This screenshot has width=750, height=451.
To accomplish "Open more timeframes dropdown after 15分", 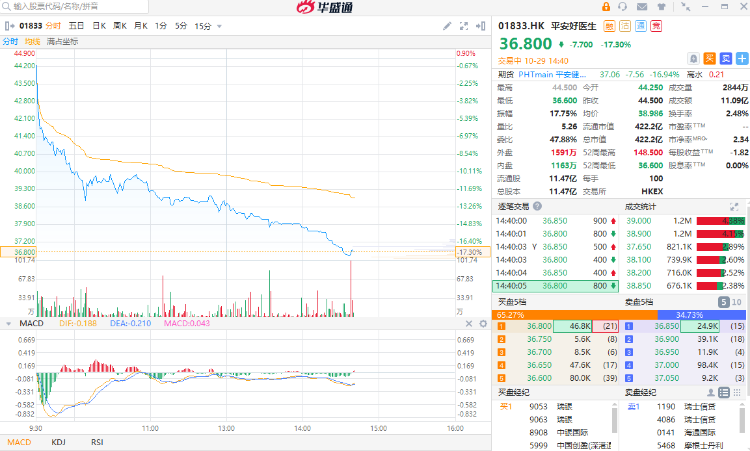I will click(220, 26).
